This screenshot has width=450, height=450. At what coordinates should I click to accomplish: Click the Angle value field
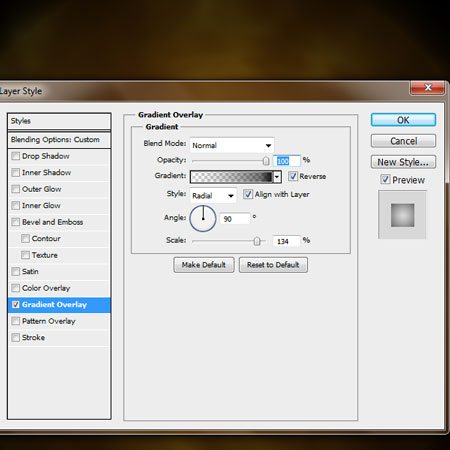(x=235, y=219)
